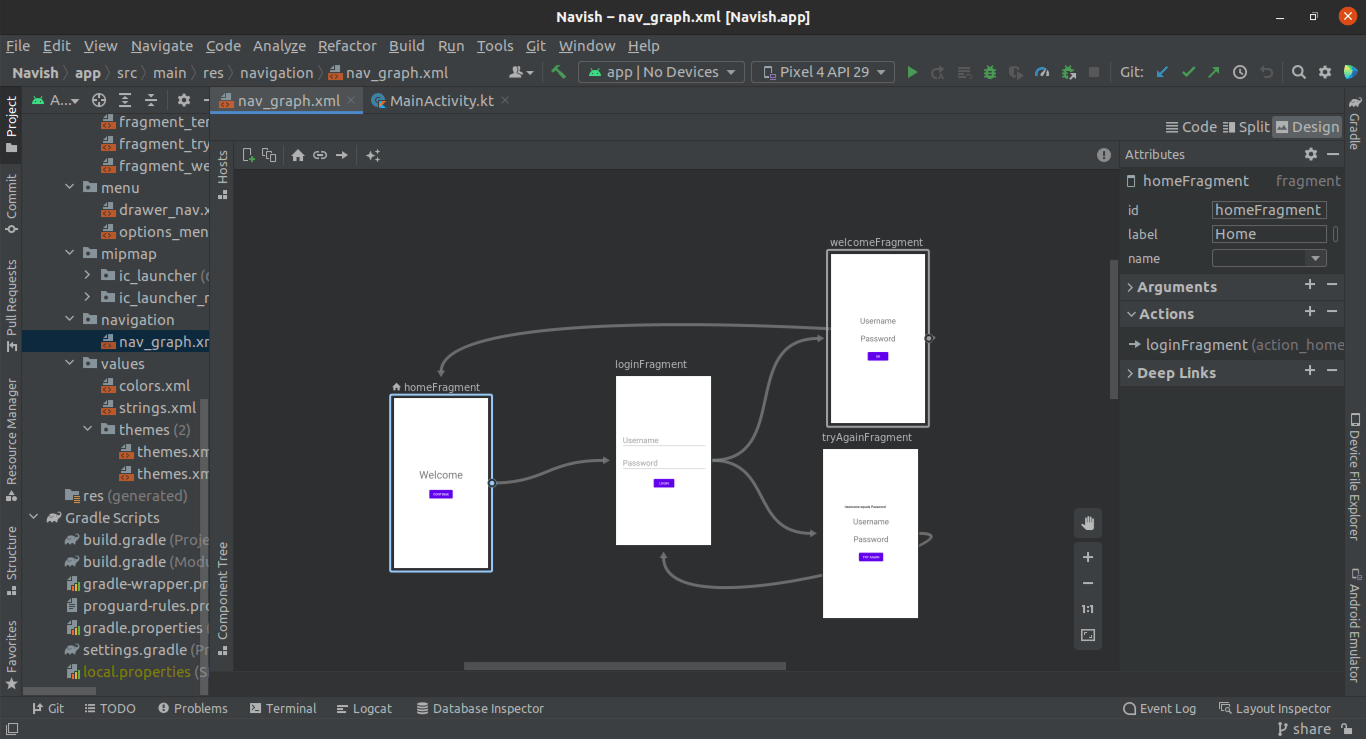
Task: Reset the graph zoom to 1:1
Action: (x=1088, y=609)
